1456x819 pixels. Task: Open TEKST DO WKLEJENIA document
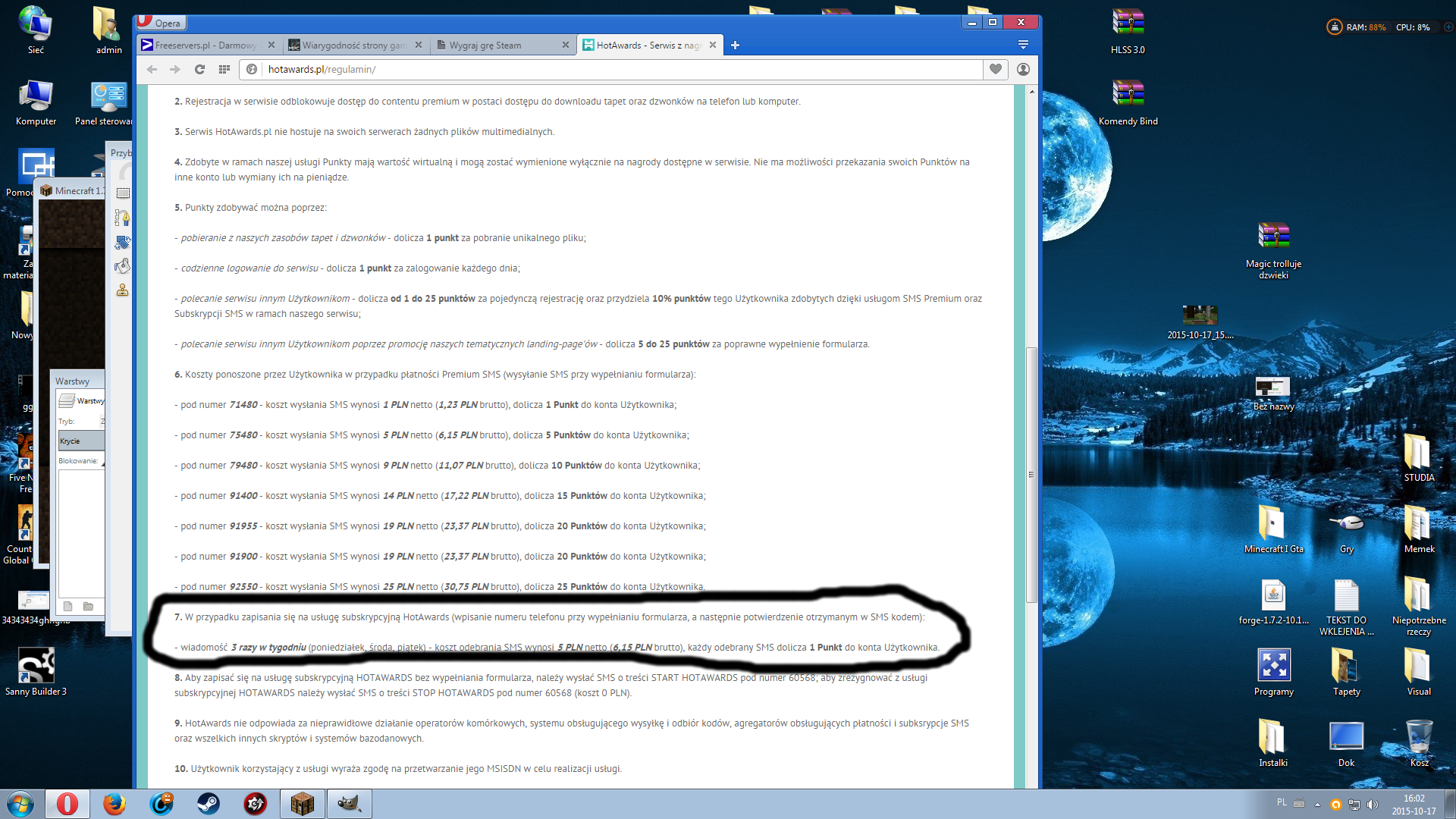click(1346, 607)
